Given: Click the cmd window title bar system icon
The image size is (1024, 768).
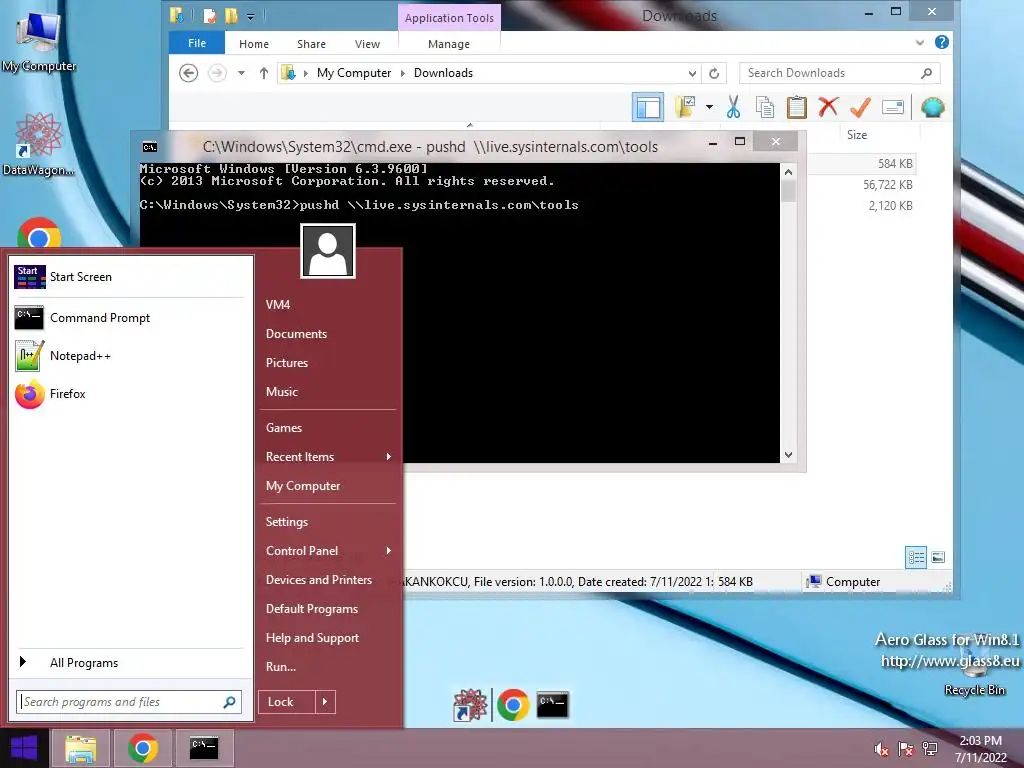Looking at the screenshot, I should (x=150, y=147).
